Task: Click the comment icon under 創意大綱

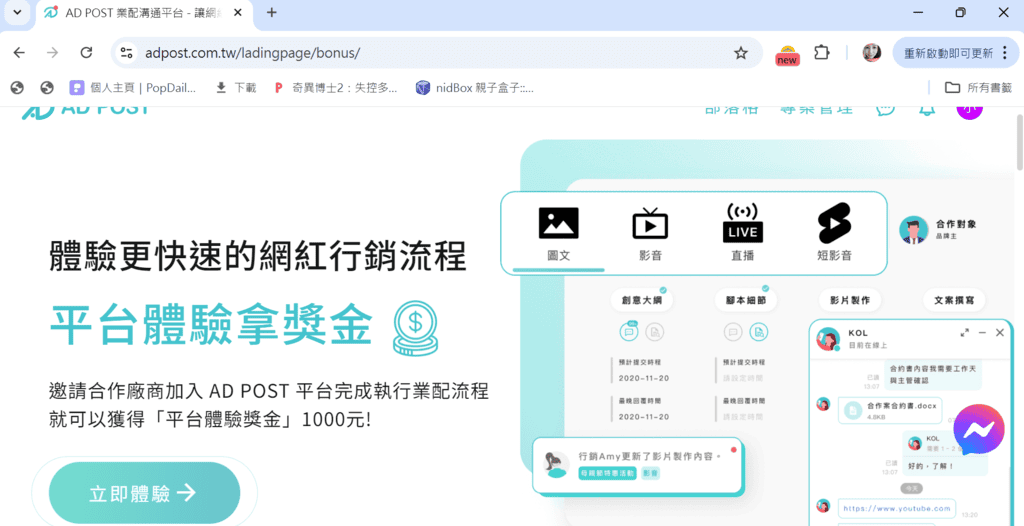Action: point(629,332)
